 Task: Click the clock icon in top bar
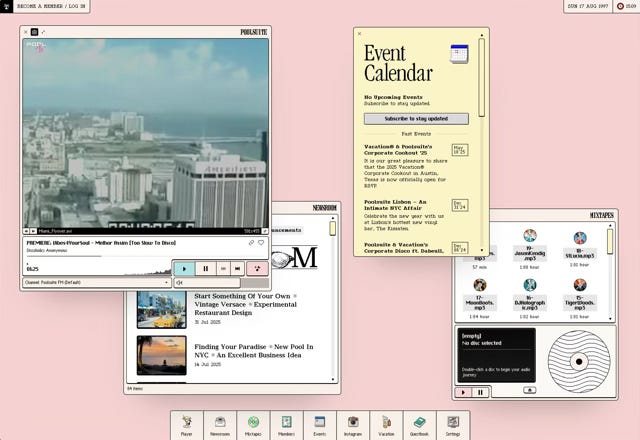620,6
